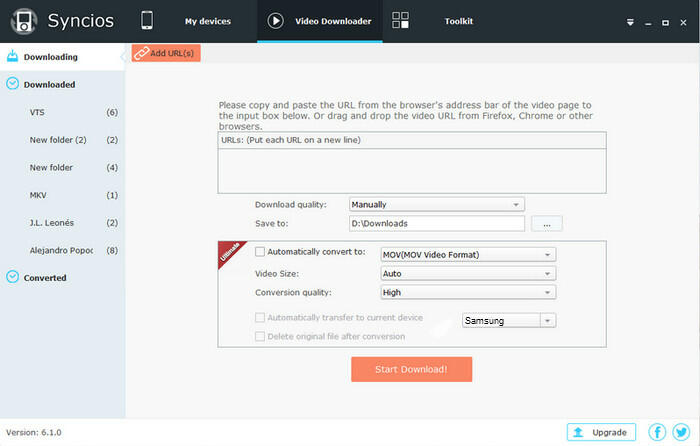Click the Toolkit grid icon
700x446 pixels.
[x=400, y=21]
